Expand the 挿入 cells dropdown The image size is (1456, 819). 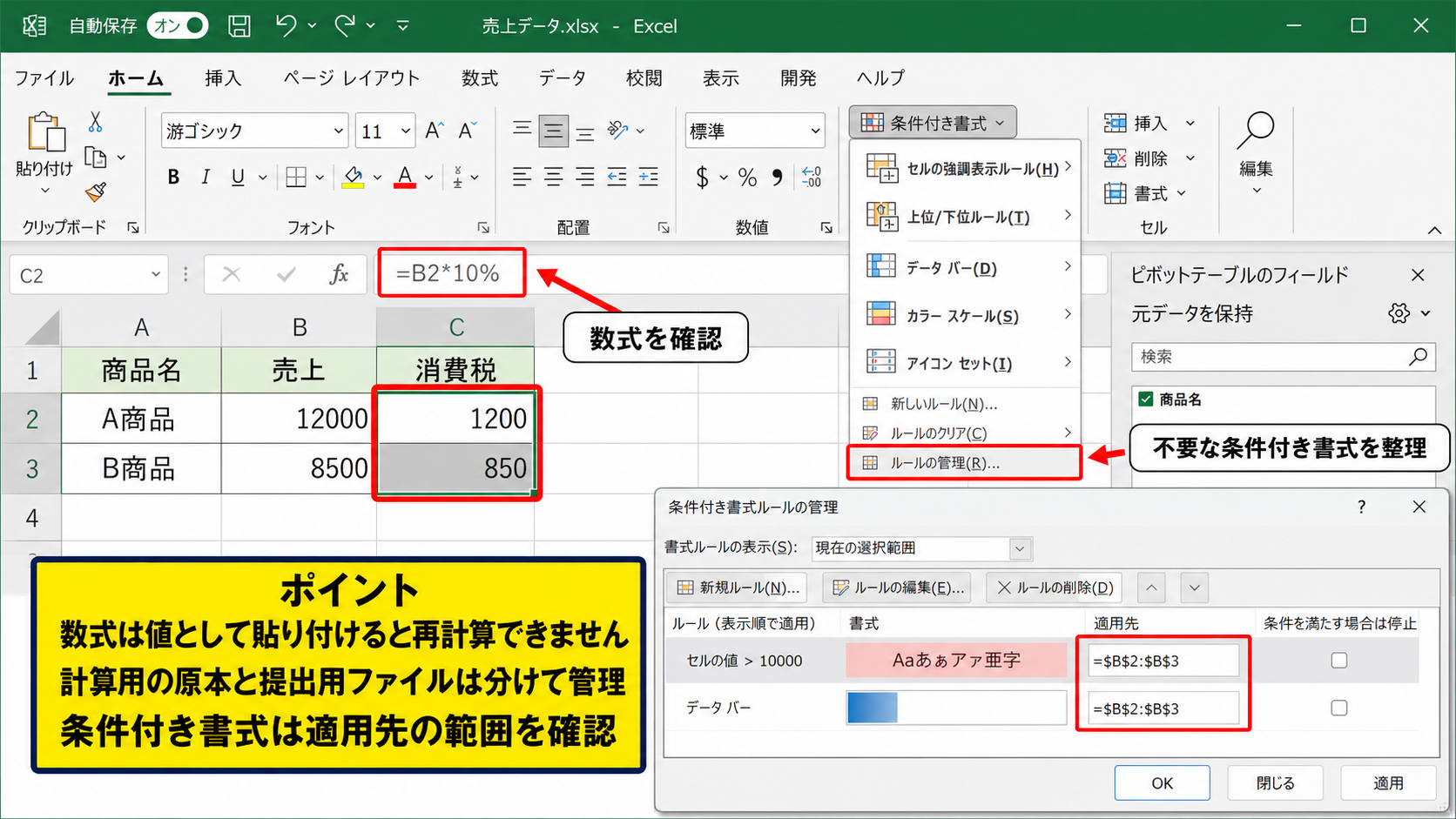coord(1190,124)
